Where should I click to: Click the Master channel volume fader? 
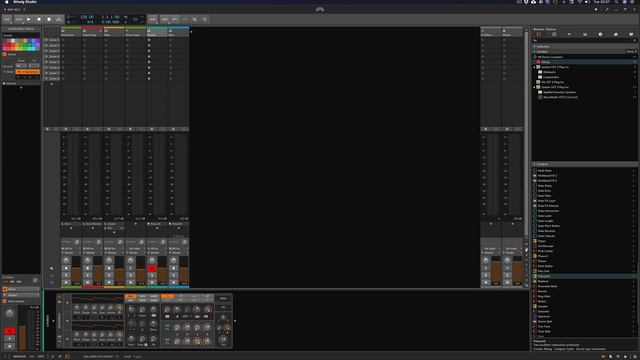(x=517, y=270)
